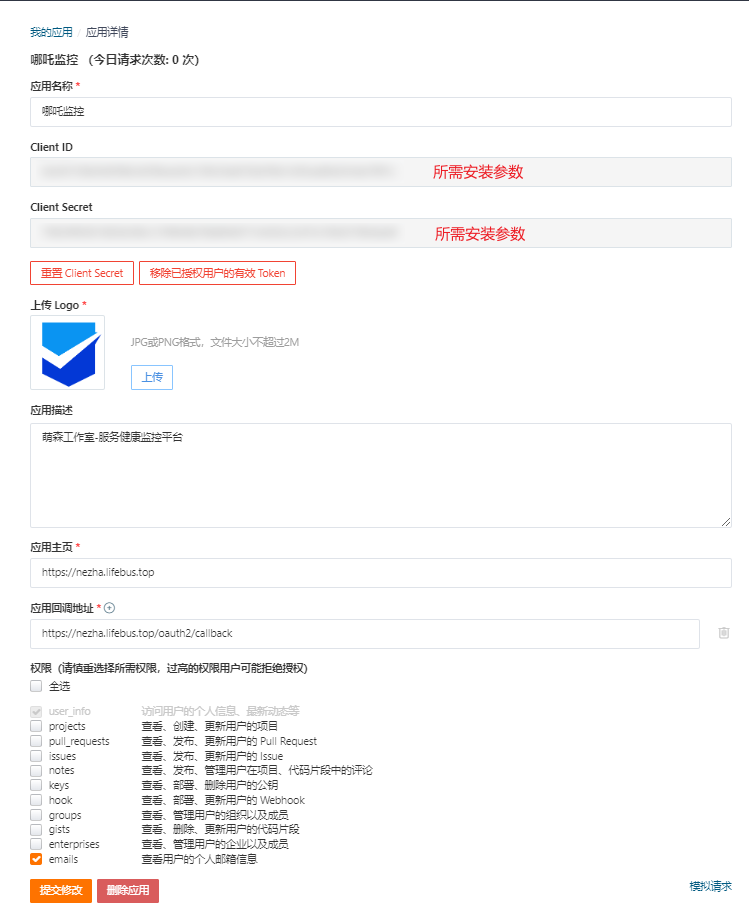This screenshot has height=911, width=749.
Task: Click 移除已授权用户的有效 Token button
Action: coord(217,273)
